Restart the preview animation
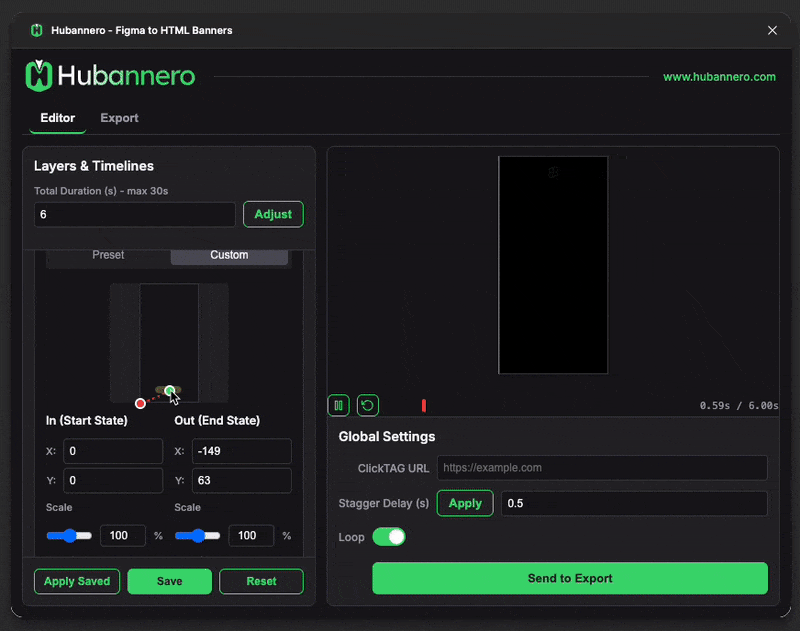800x631 pixels. [367, 406]
